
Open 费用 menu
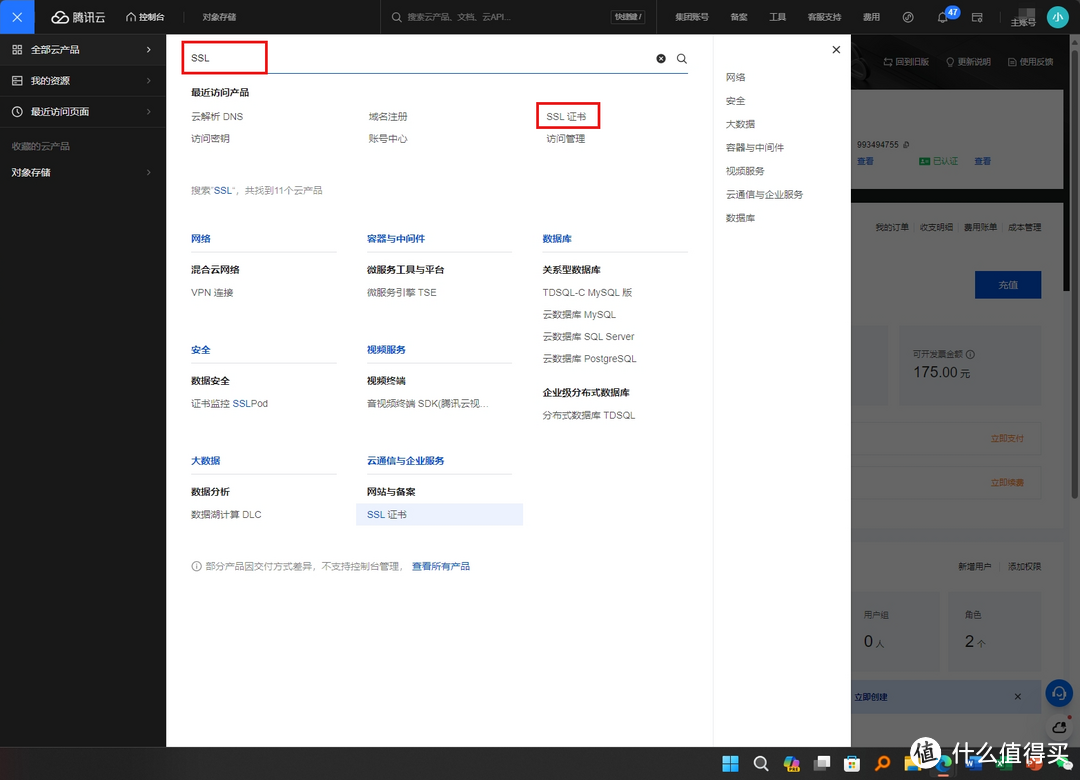coord(871,17)
